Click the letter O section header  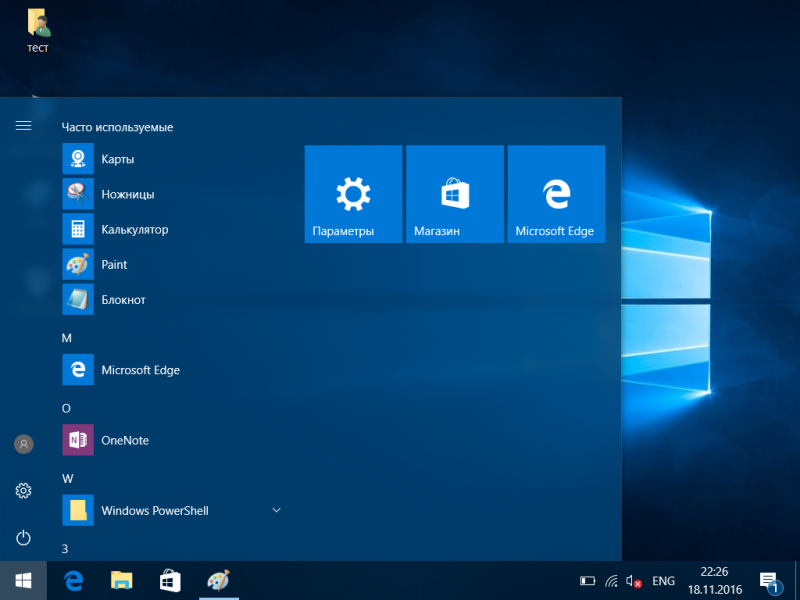click(x=66, y=408)
